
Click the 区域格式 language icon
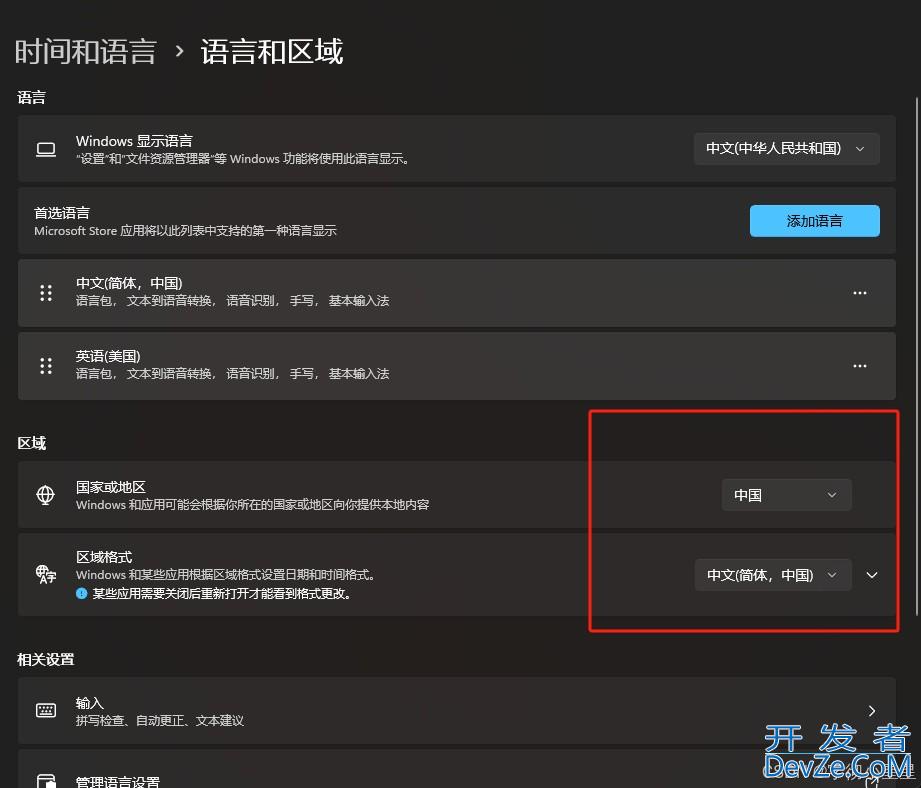[x=46, y=574]
